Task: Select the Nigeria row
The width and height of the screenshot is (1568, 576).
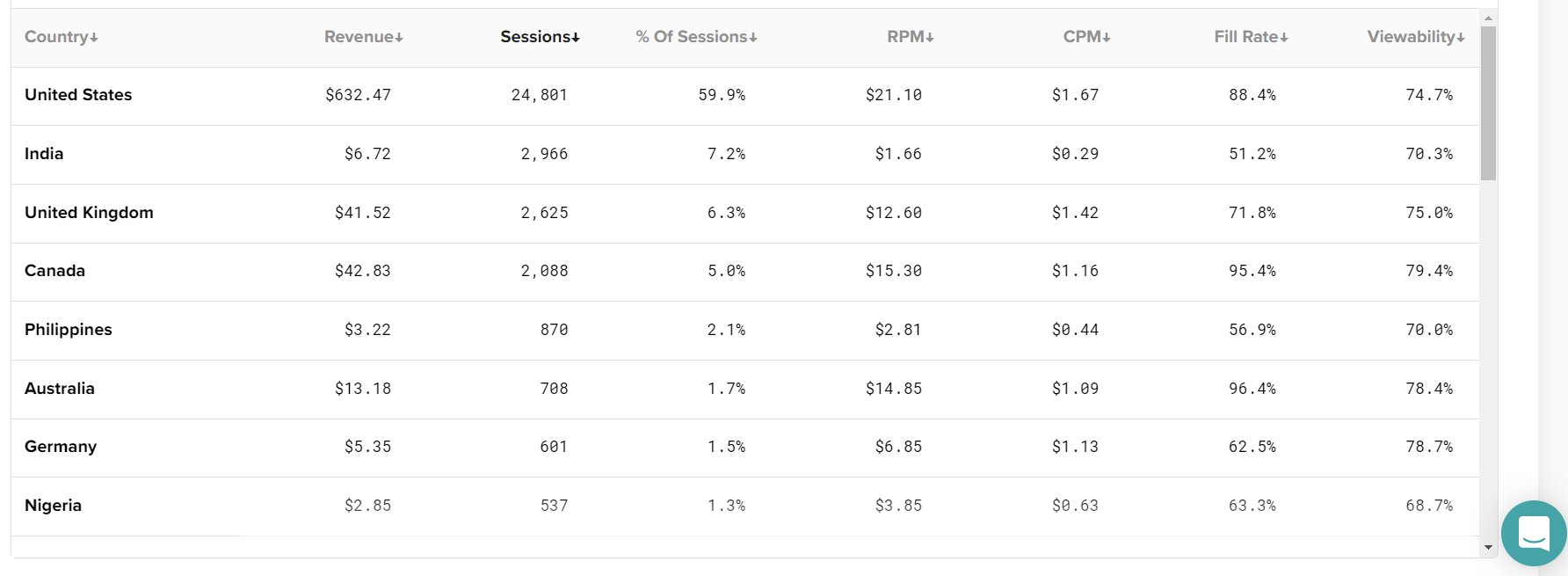Action: point(745,507)
